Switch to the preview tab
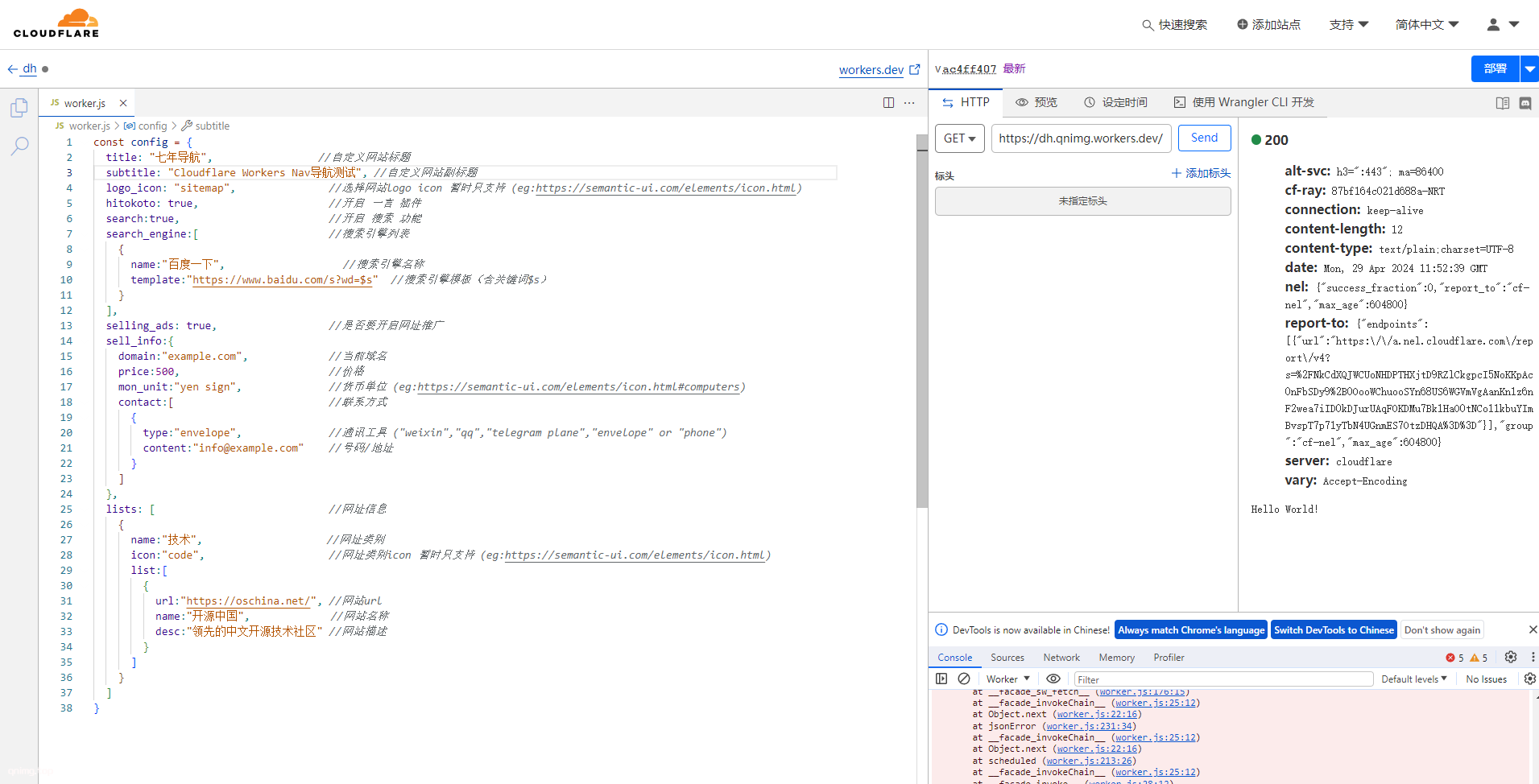The image size is (1539, 784). tap(1036, 102)
